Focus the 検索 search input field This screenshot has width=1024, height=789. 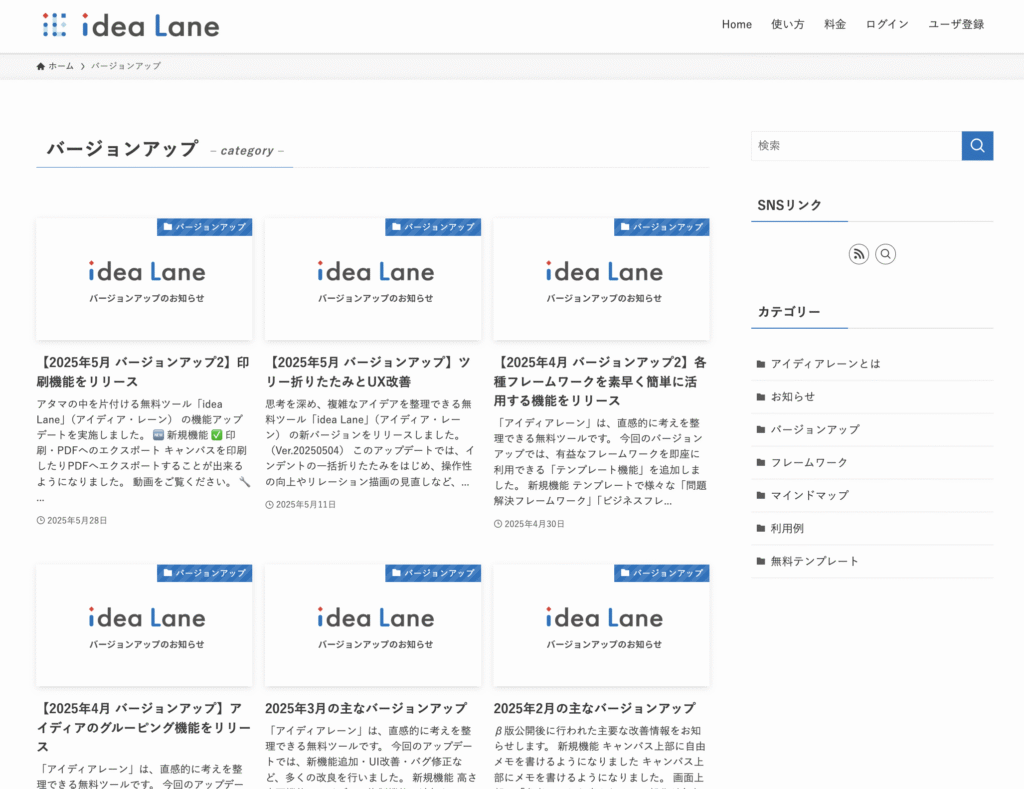tap(856, 145)
